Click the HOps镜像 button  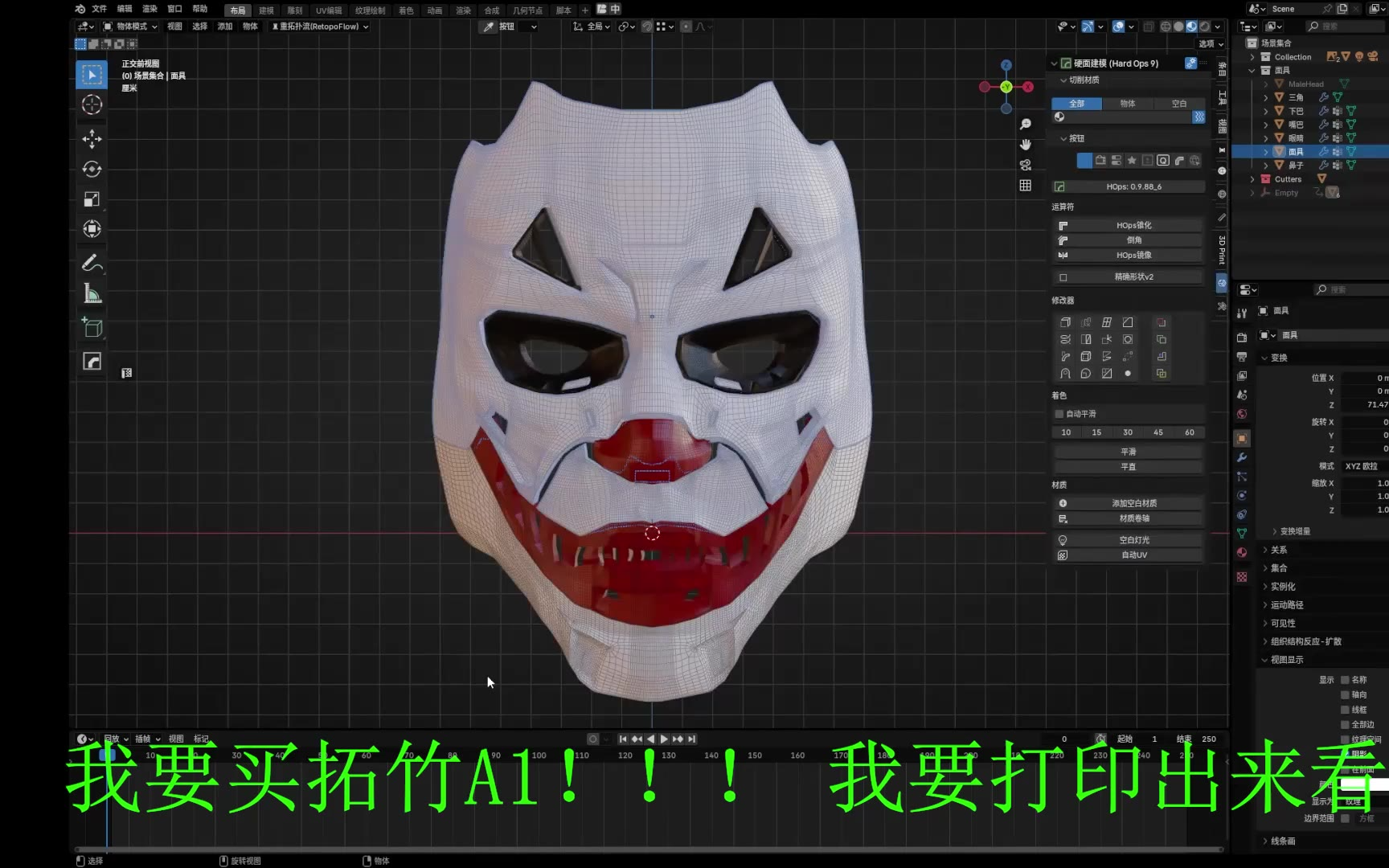click(1129, 256)
